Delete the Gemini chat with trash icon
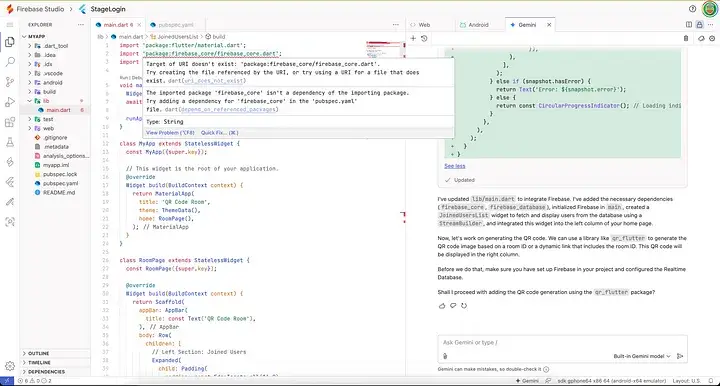720x386 pixels. click(x=686, y=39)
